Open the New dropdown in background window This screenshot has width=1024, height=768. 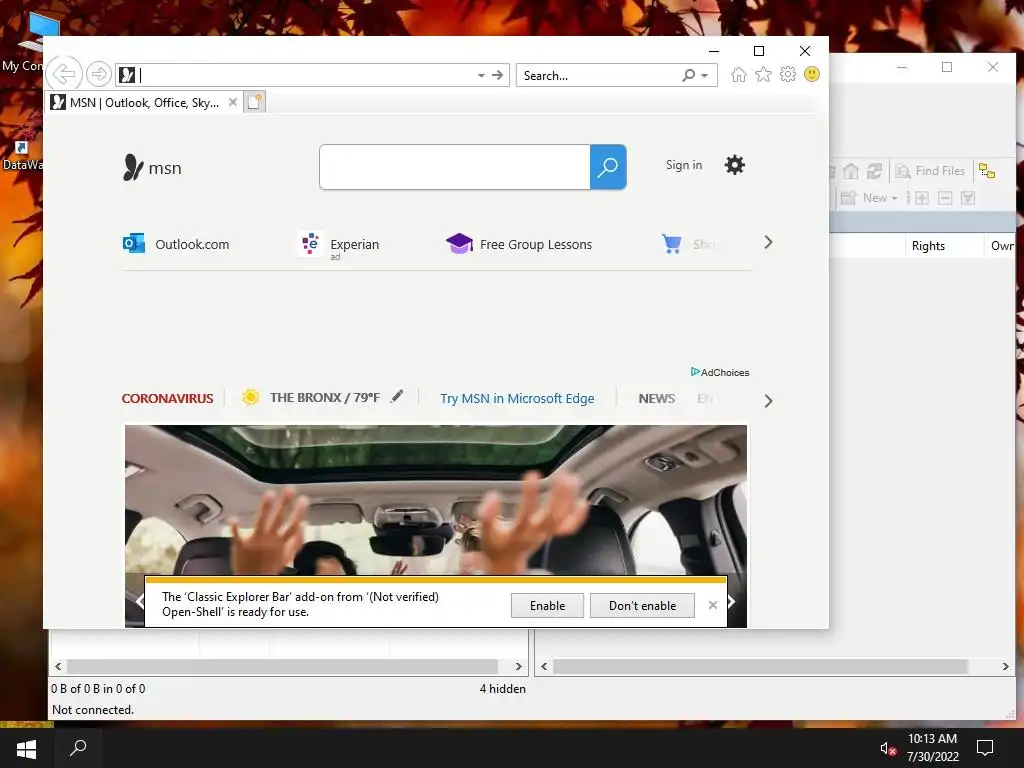869,198
